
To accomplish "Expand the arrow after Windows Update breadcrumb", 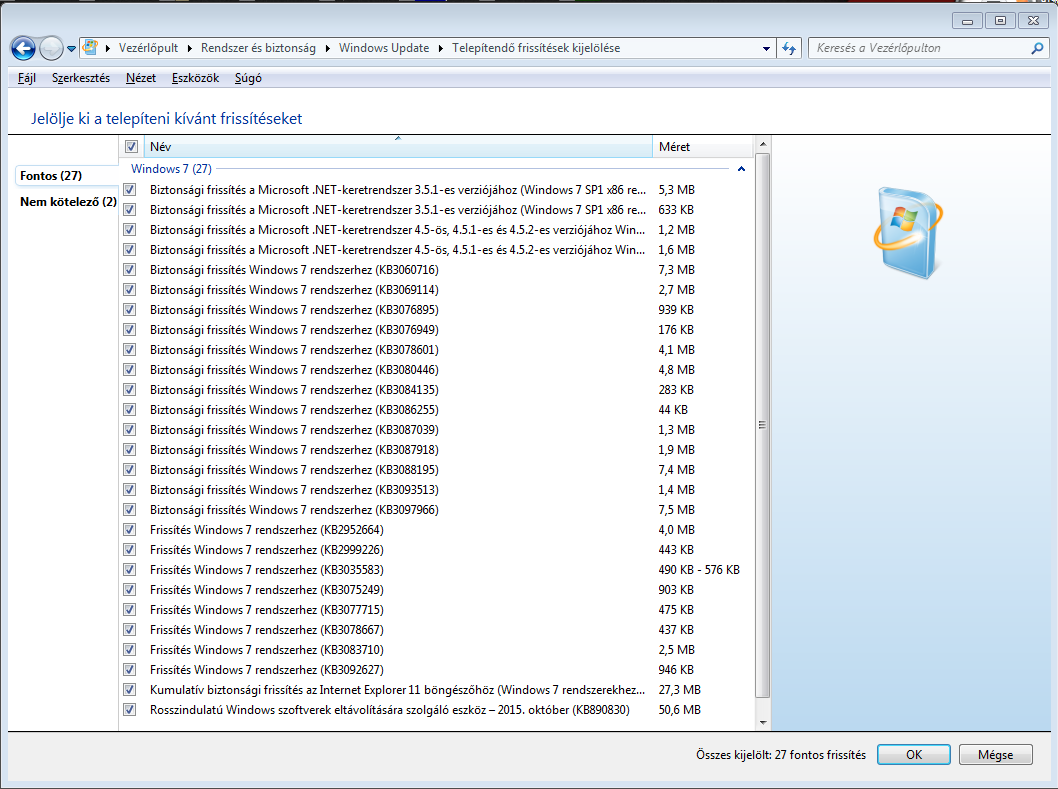I will tap(441, 49).
